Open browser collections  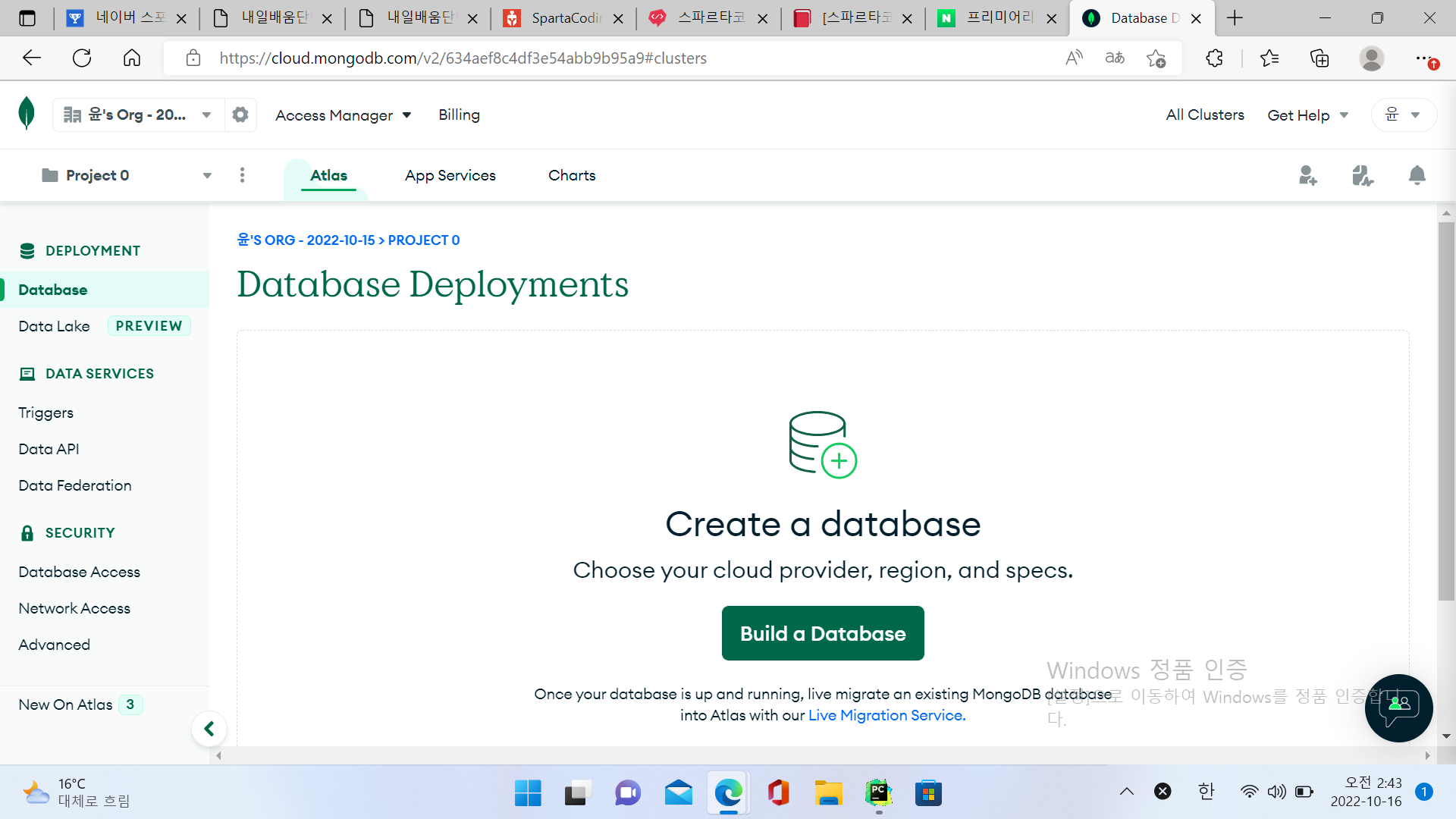click(x=1319, y=58)
